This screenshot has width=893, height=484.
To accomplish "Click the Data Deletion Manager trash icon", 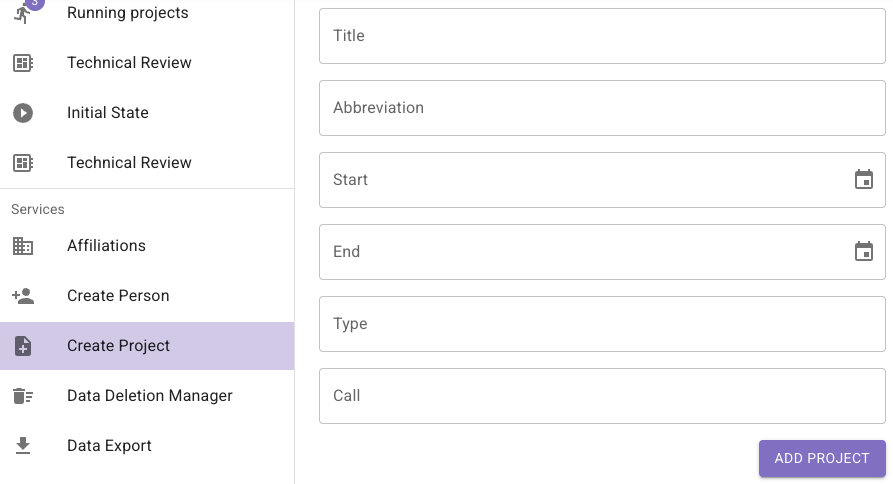I will [x=23, y=396].
